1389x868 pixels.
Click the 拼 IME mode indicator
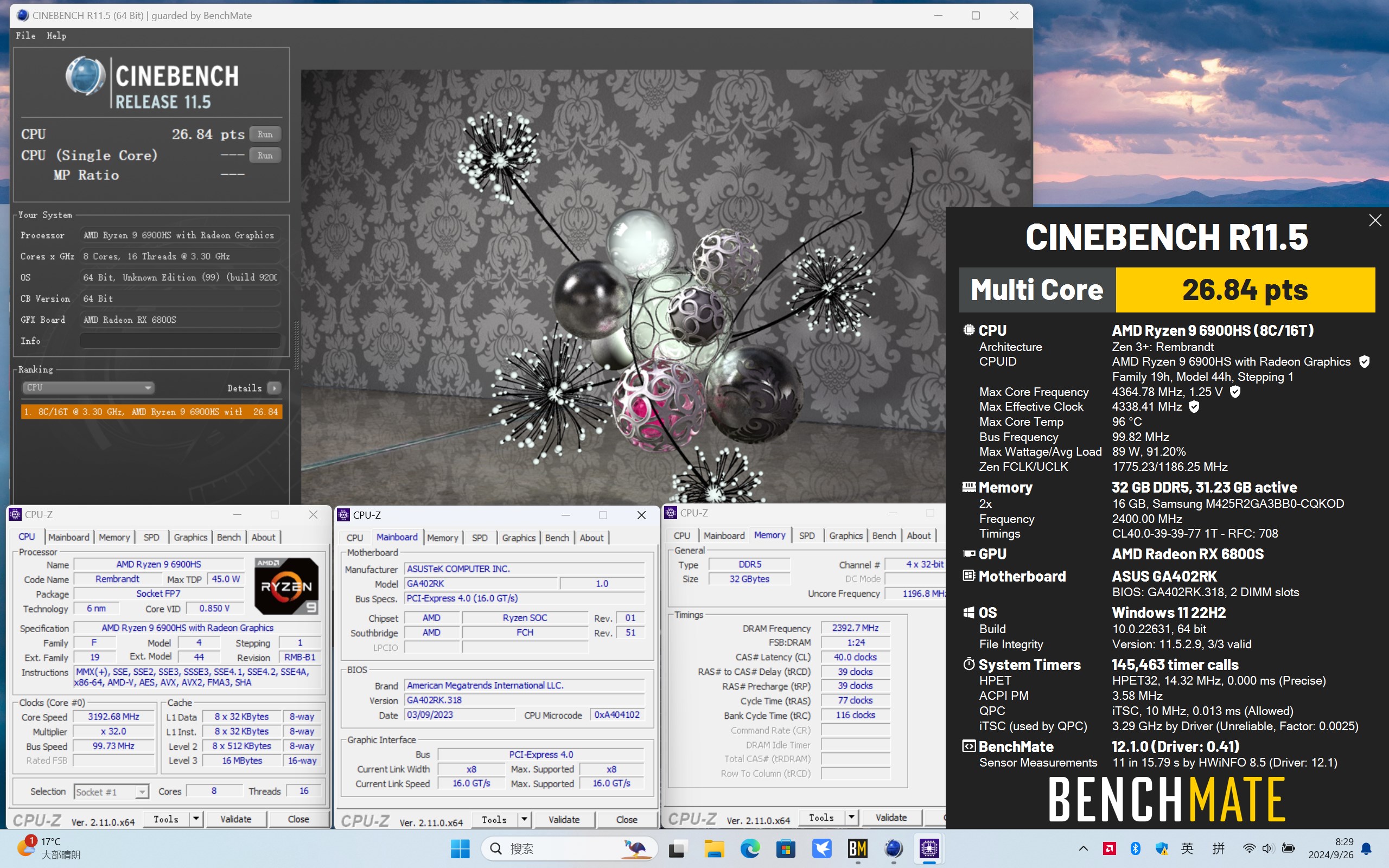pyautogui.click(x=1218, y=848)
